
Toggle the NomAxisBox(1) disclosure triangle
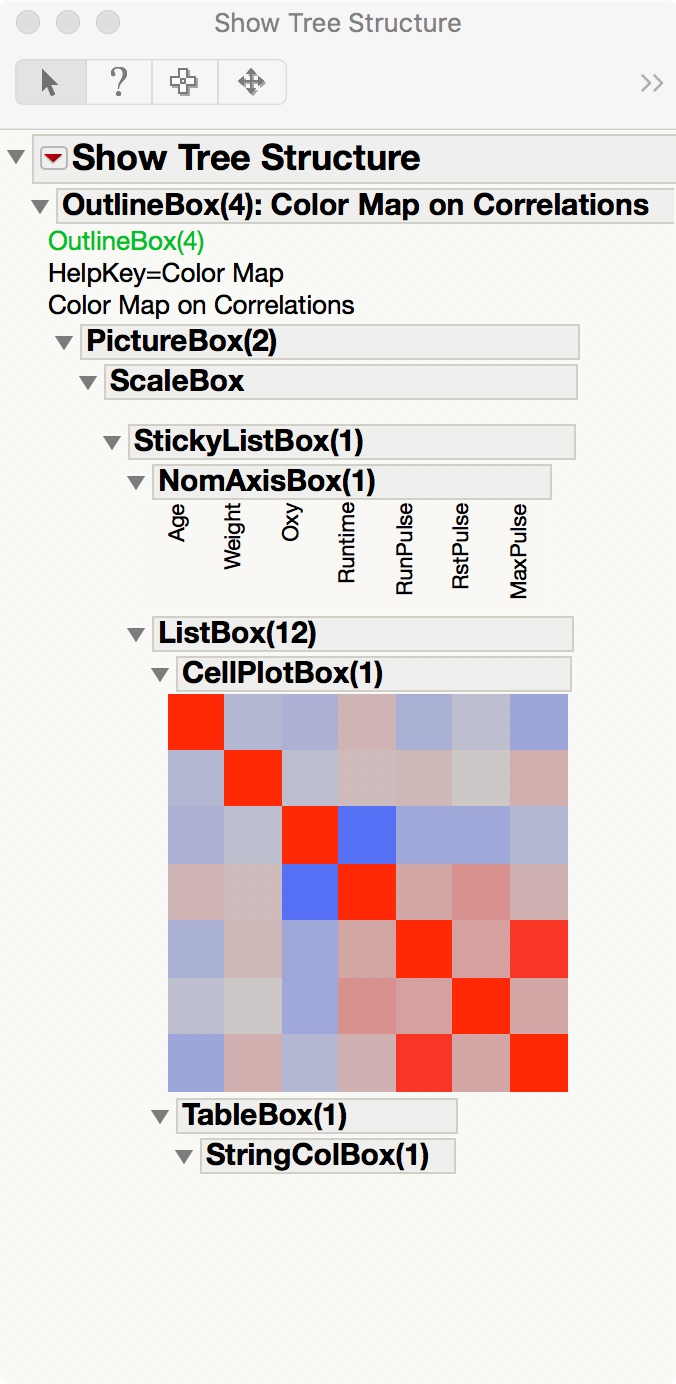click(136, 482)
